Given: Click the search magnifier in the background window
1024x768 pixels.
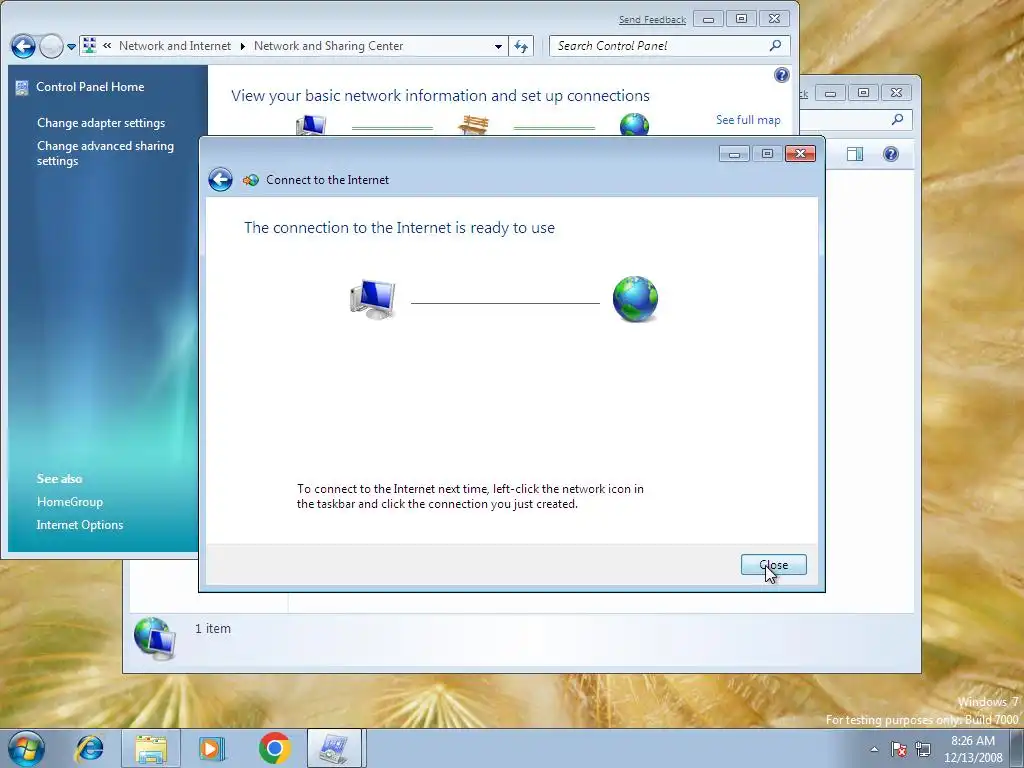Looking at the screenshot, I should pyautogui.click(x=897, y=120).
